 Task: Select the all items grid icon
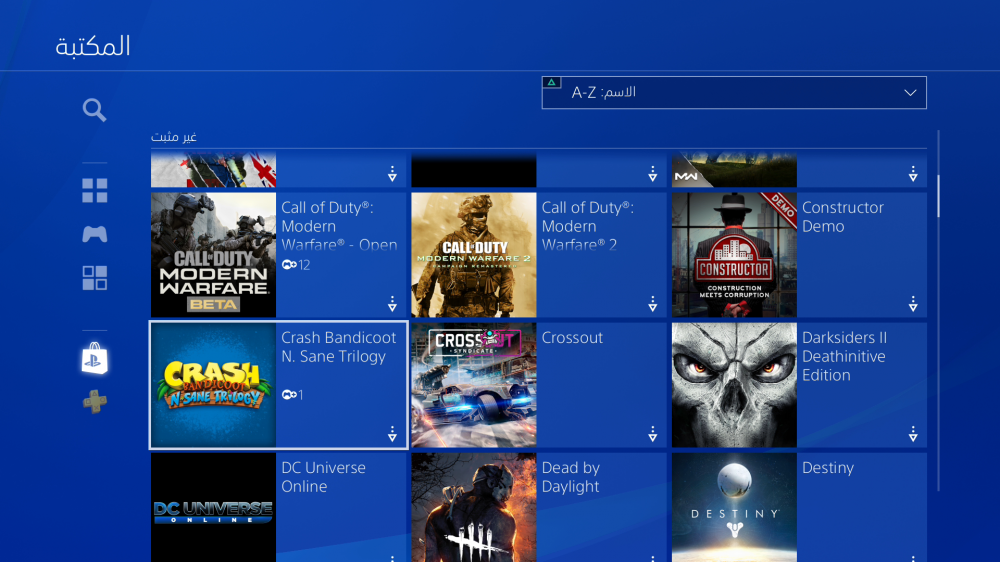point(95,191)
